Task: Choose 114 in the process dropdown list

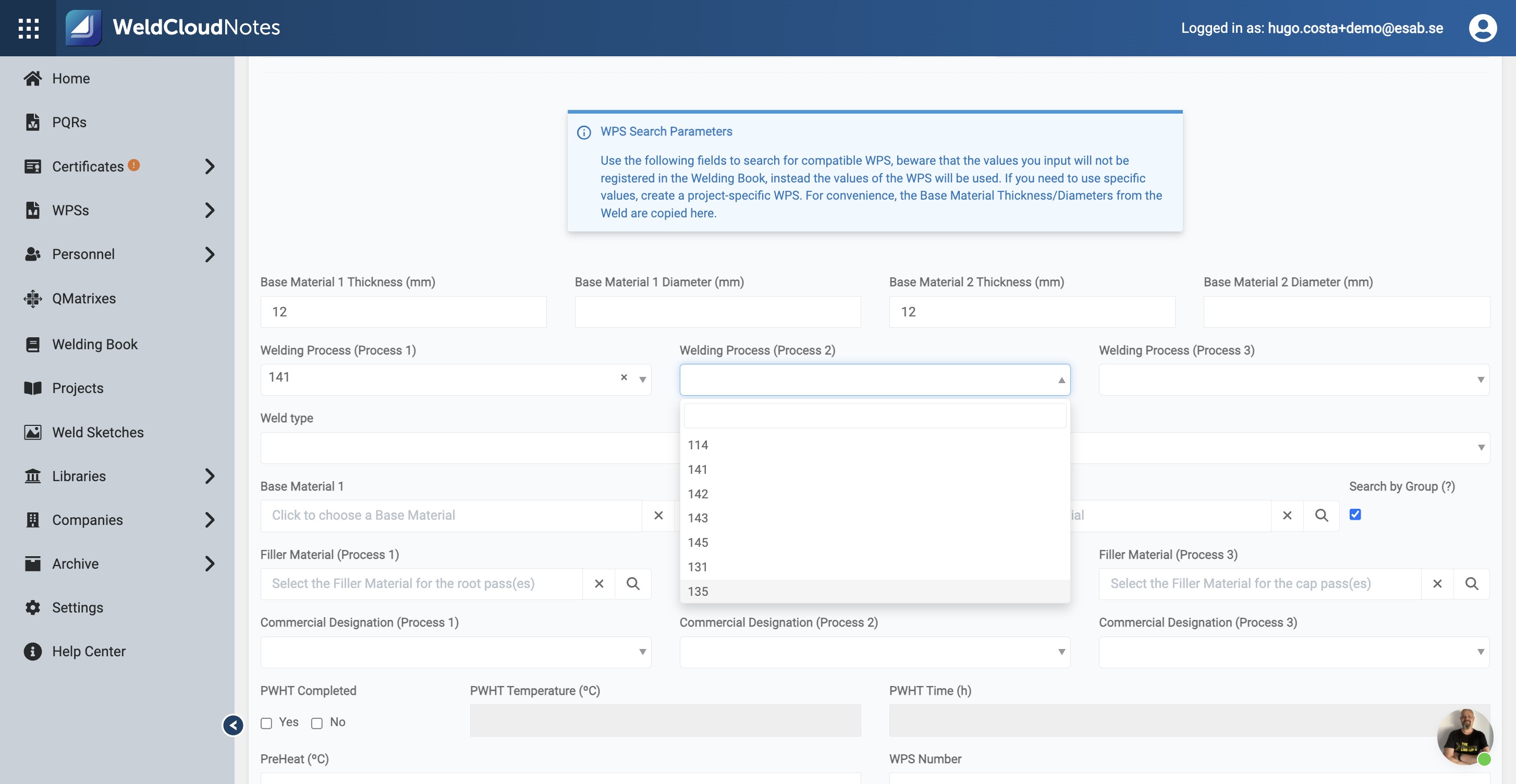Action: tap(875, 445)
